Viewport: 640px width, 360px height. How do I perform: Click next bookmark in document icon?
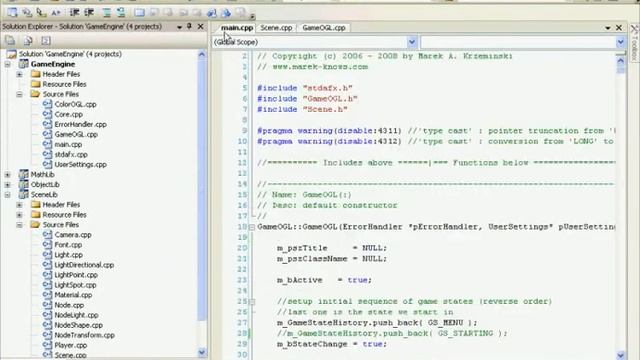pos(226,13)
